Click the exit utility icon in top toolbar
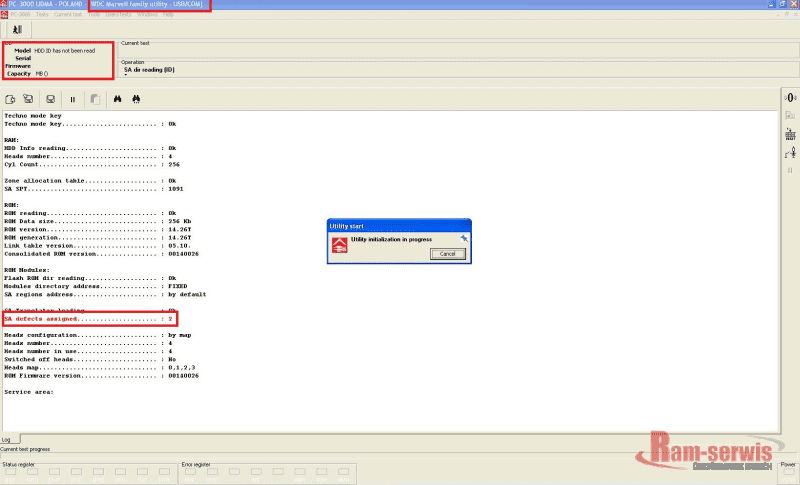The width and height of the screenshot is (800, 485). click(x=17, y=31)
